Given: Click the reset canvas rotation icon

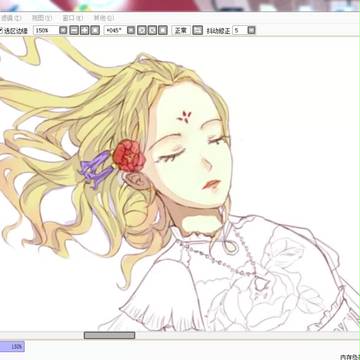Looking at the screenshot, I should pos(163,30).
